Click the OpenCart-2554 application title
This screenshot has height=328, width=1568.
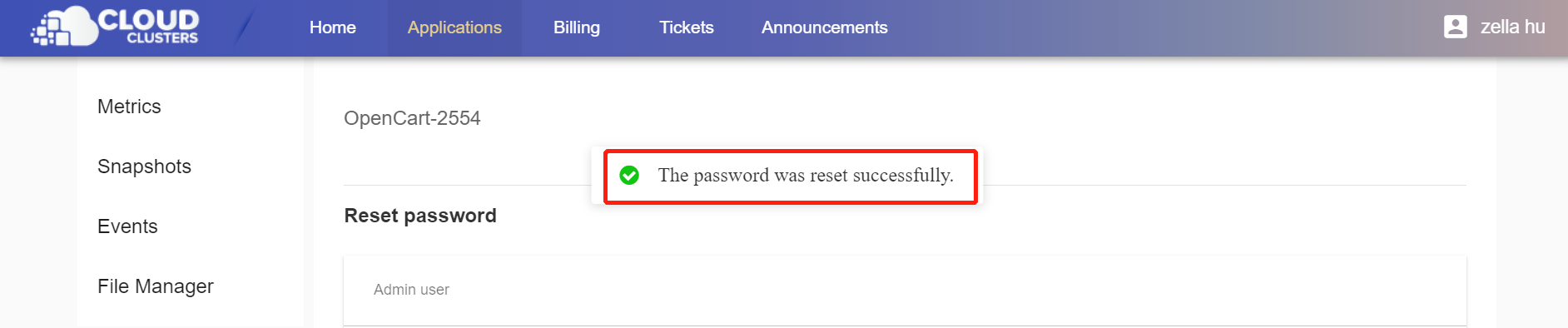point(412,118)
